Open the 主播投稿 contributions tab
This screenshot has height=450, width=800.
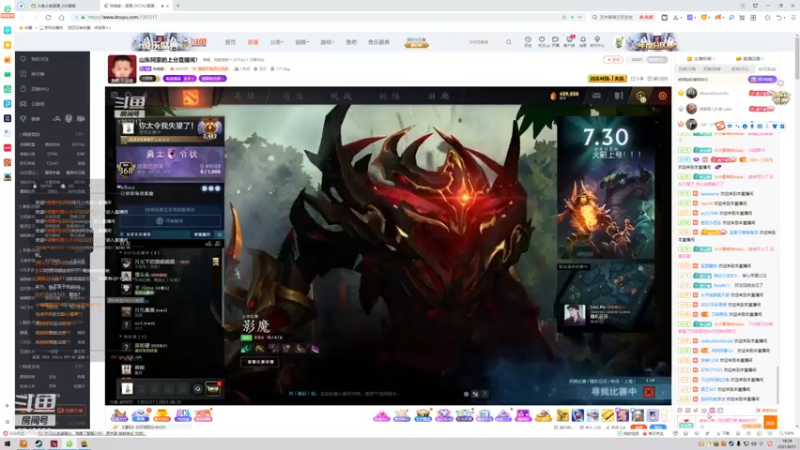click(702, 59)
